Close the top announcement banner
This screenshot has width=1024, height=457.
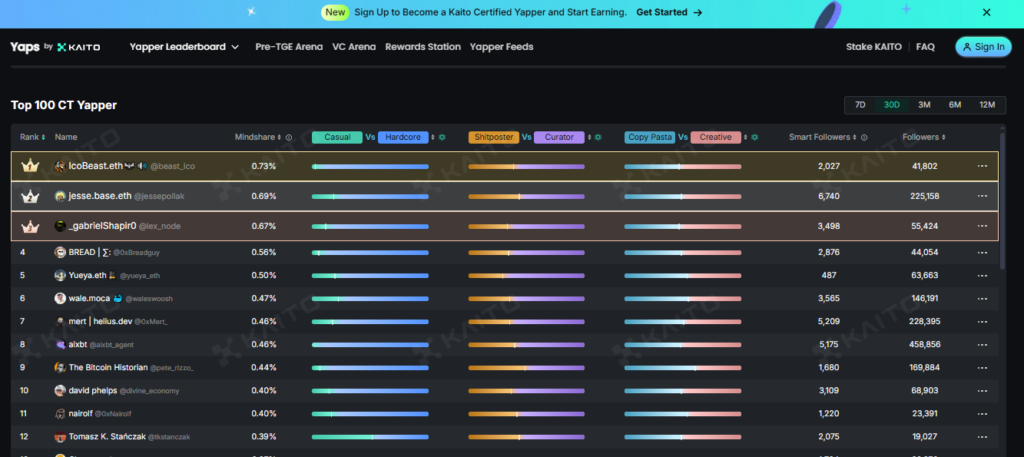986,13
